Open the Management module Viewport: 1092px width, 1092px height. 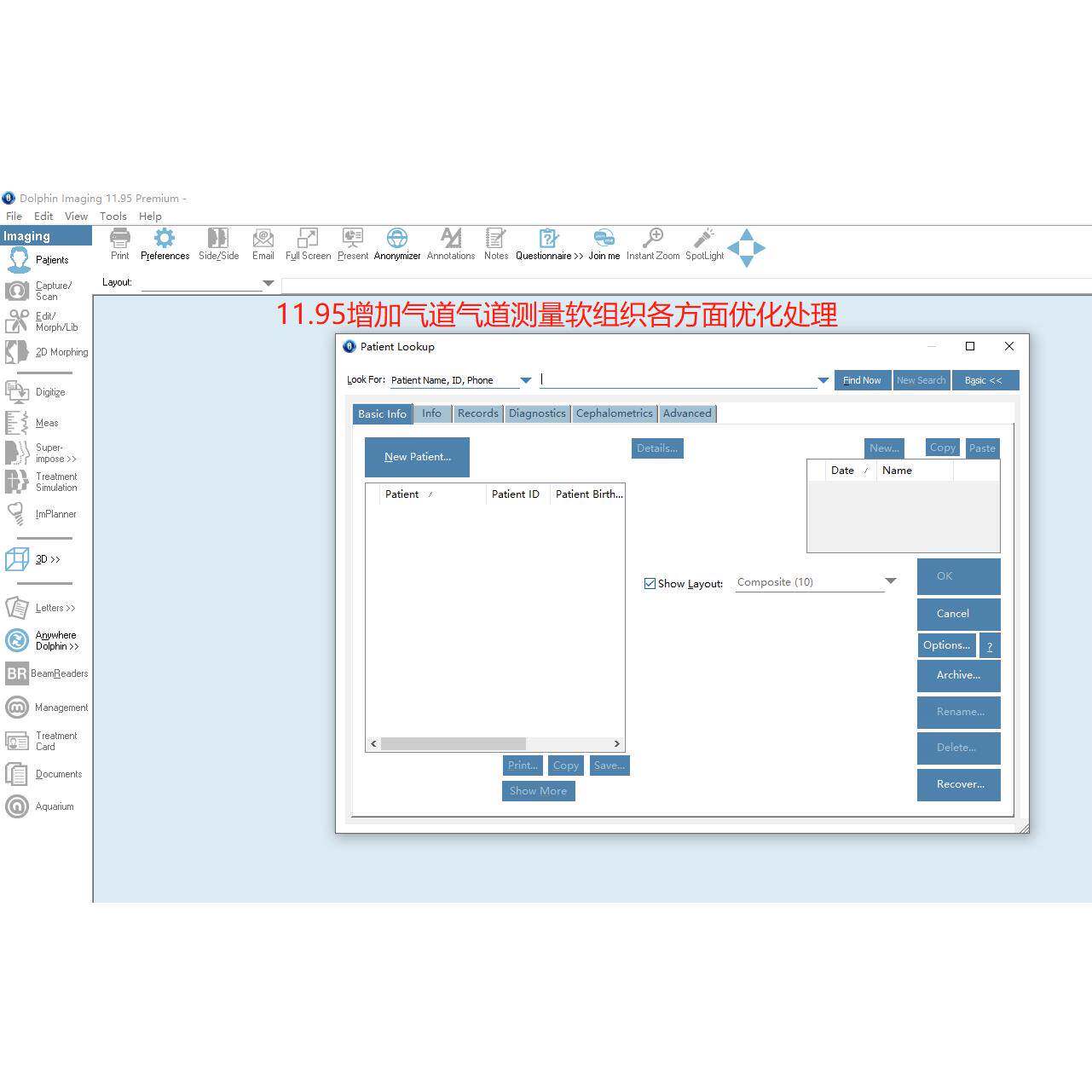(47, 708)
